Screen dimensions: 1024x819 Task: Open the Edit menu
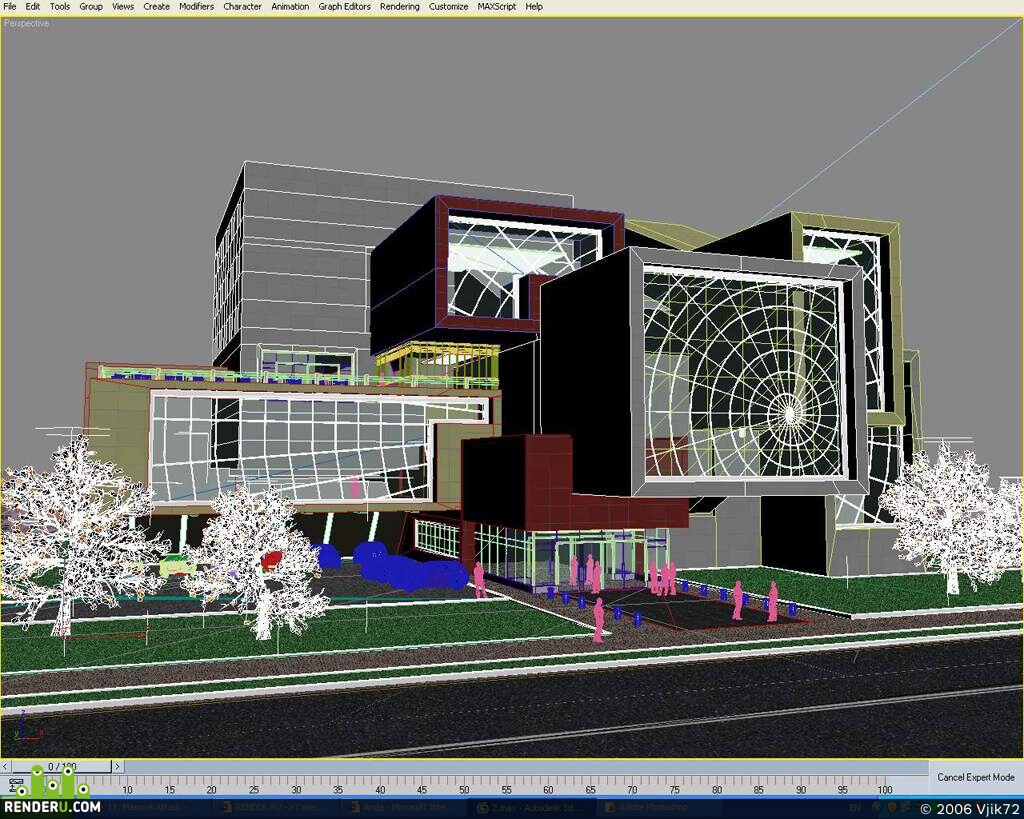(x=33, y=7)
